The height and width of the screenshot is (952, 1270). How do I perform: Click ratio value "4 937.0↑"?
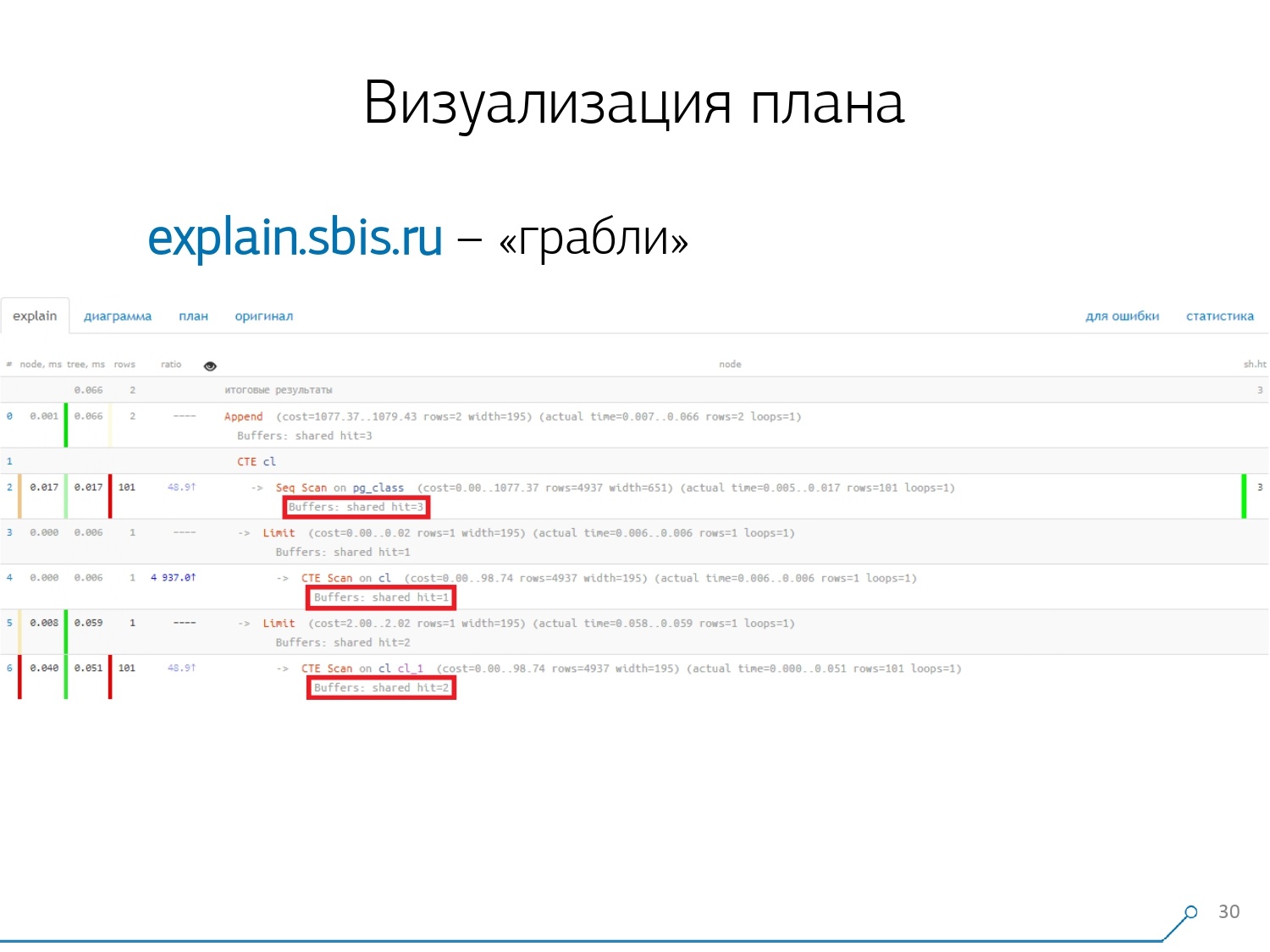[174, 578]
